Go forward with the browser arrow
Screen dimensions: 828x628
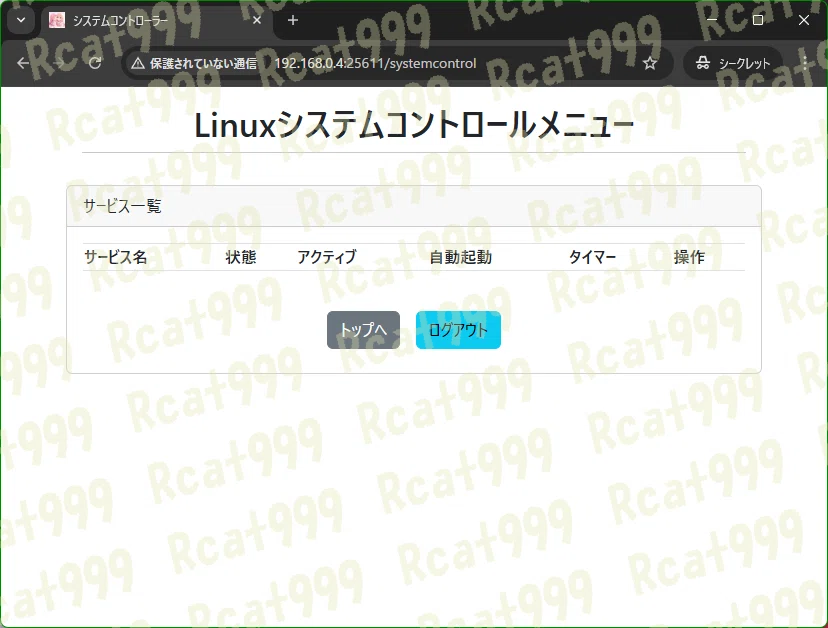tap(58, 63)
